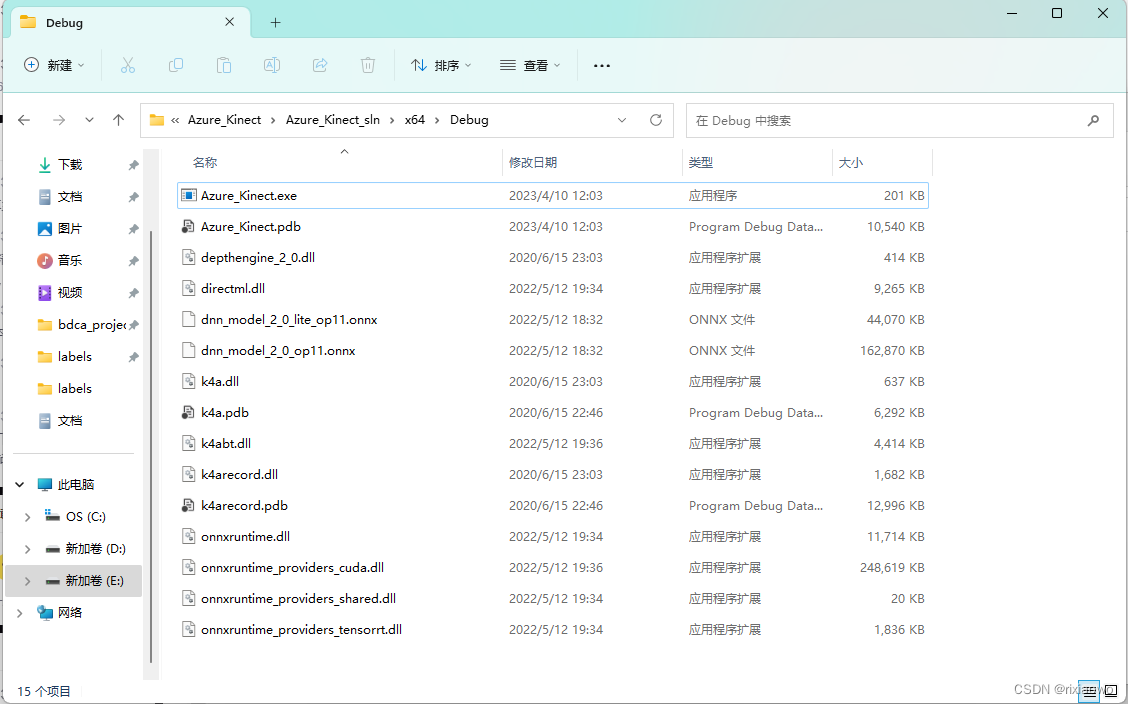Open the View (查看) dropdown
This screenshot has height=704, width=1128.
tap(530, 65)
